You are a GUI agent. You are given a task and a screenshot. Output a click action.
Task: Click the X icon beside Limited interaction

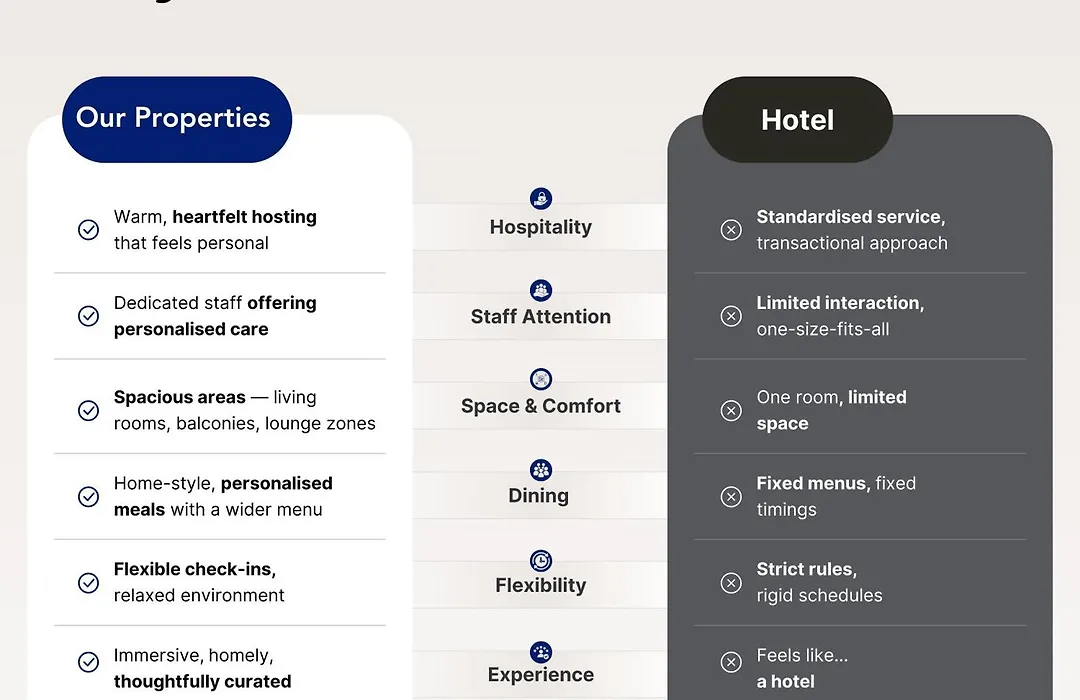tap(731, 316)
